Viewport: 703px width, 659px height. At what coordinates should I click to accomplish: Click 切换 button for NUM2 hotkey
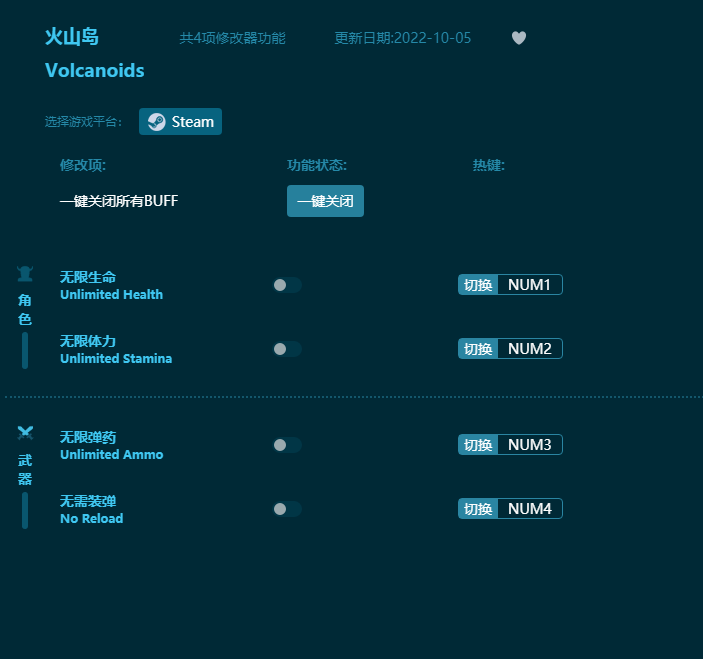(x=478, y=349)
